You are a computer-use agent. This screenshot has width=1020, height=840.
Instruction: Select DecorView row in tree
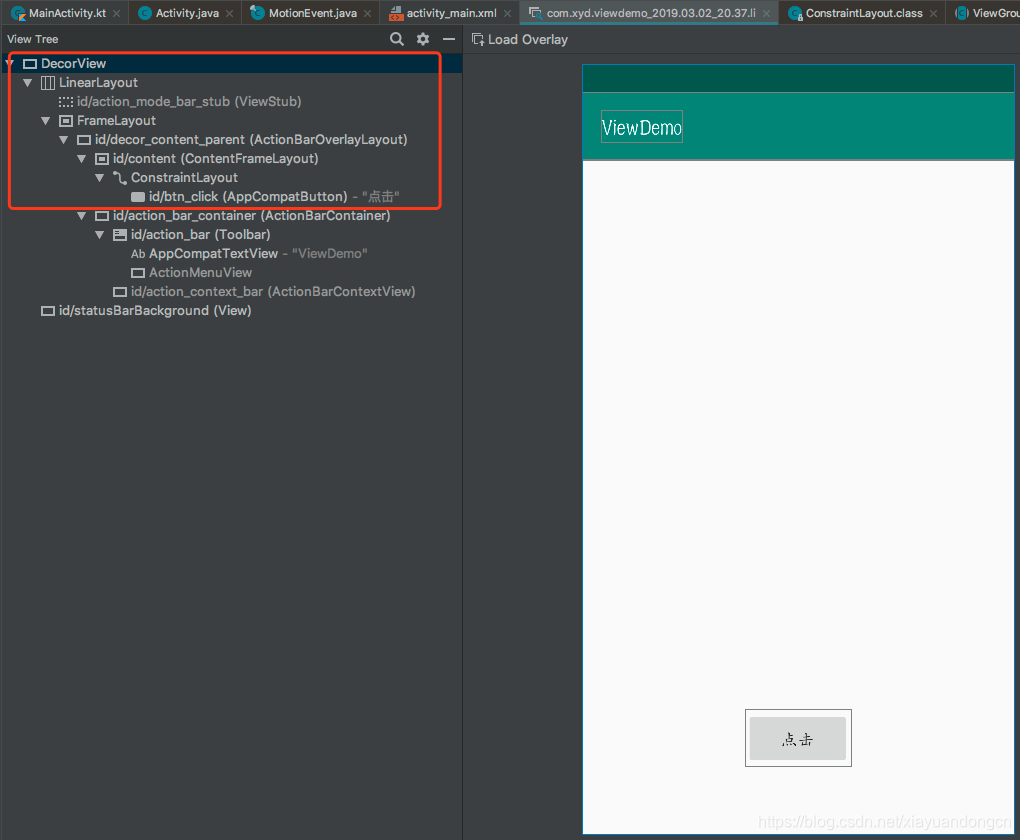pyautogui.click(x=231, y=63)
